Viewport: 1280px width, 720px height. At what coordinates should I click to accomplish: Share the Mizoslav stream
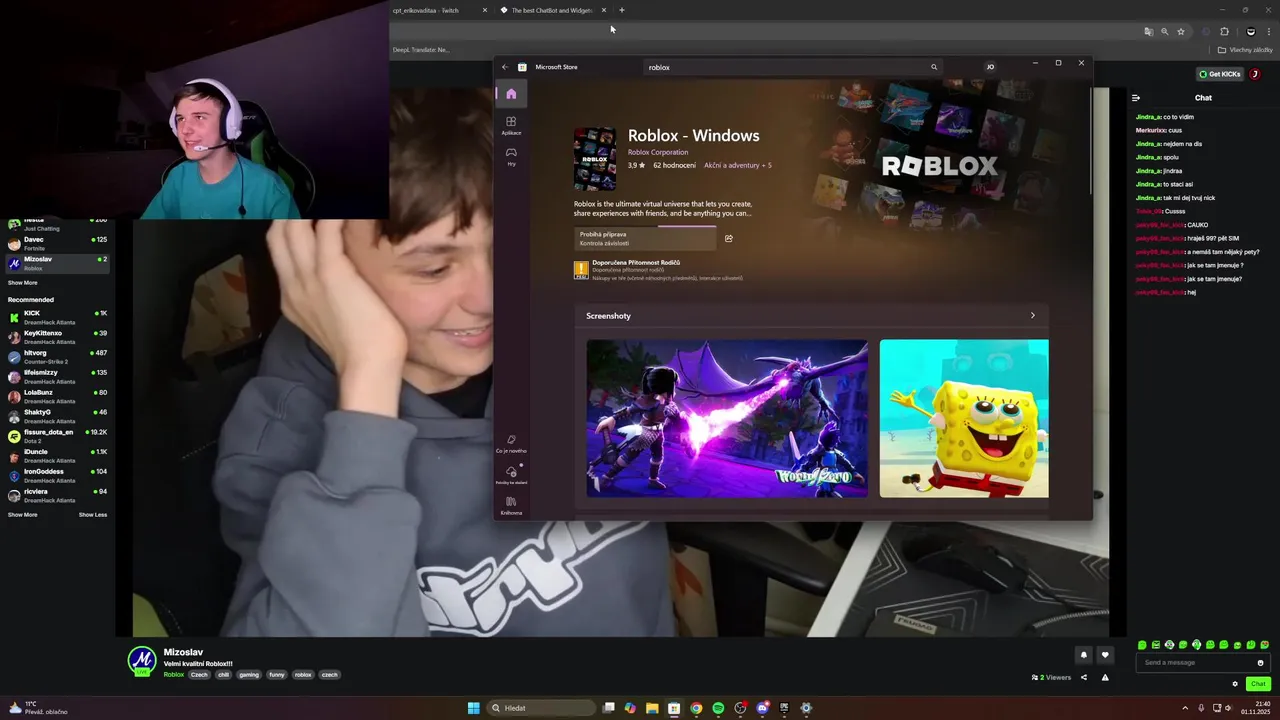tap(1084, 677)
